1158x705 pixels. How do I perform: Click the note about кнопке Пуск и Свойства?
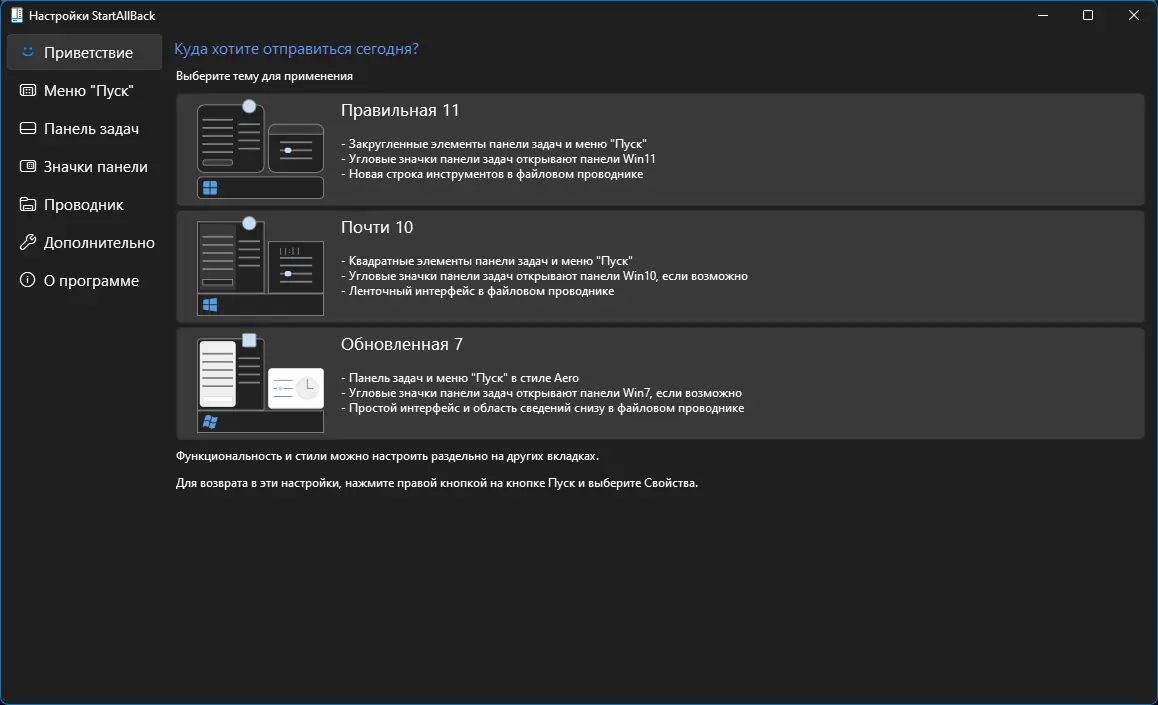pos(436,483)
